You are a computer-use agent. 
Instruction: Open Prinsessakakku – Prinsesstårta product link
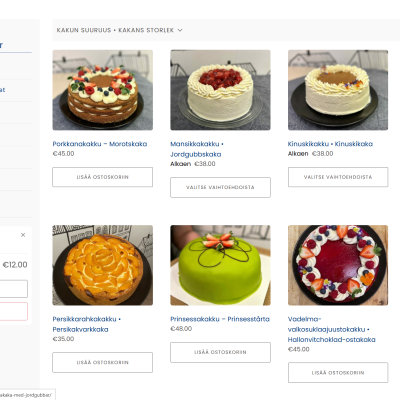pyautogui.click(x=220, y=319)
